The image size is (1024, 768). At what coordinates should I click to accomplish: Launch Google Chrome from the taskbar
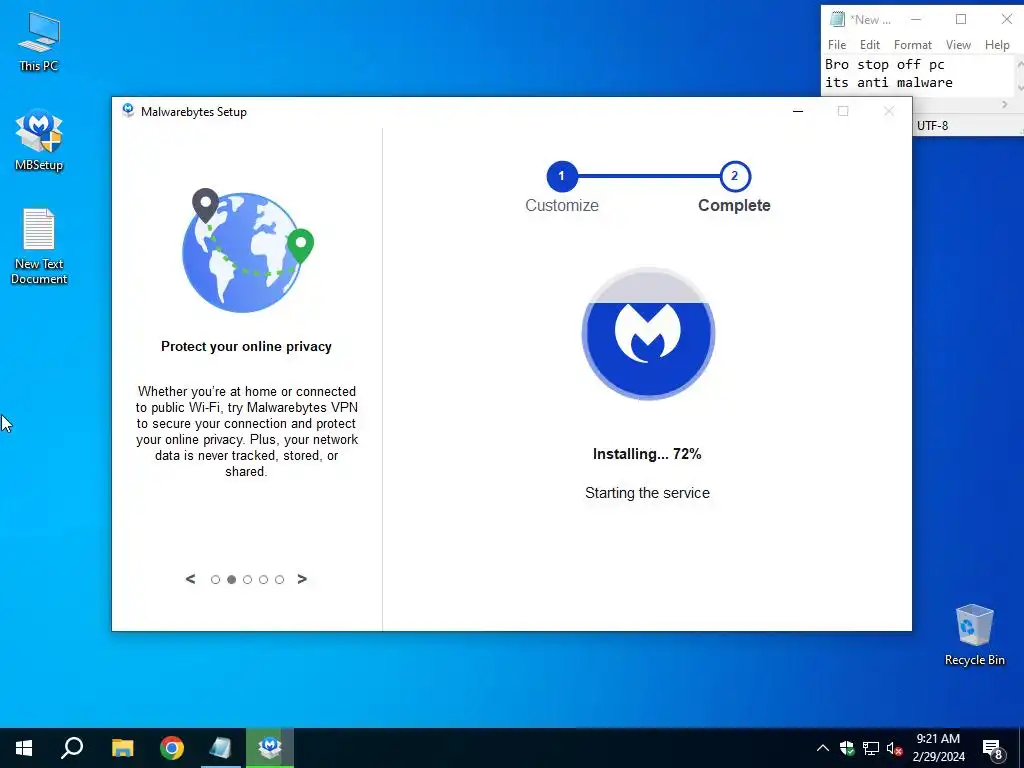click(172, 748)
